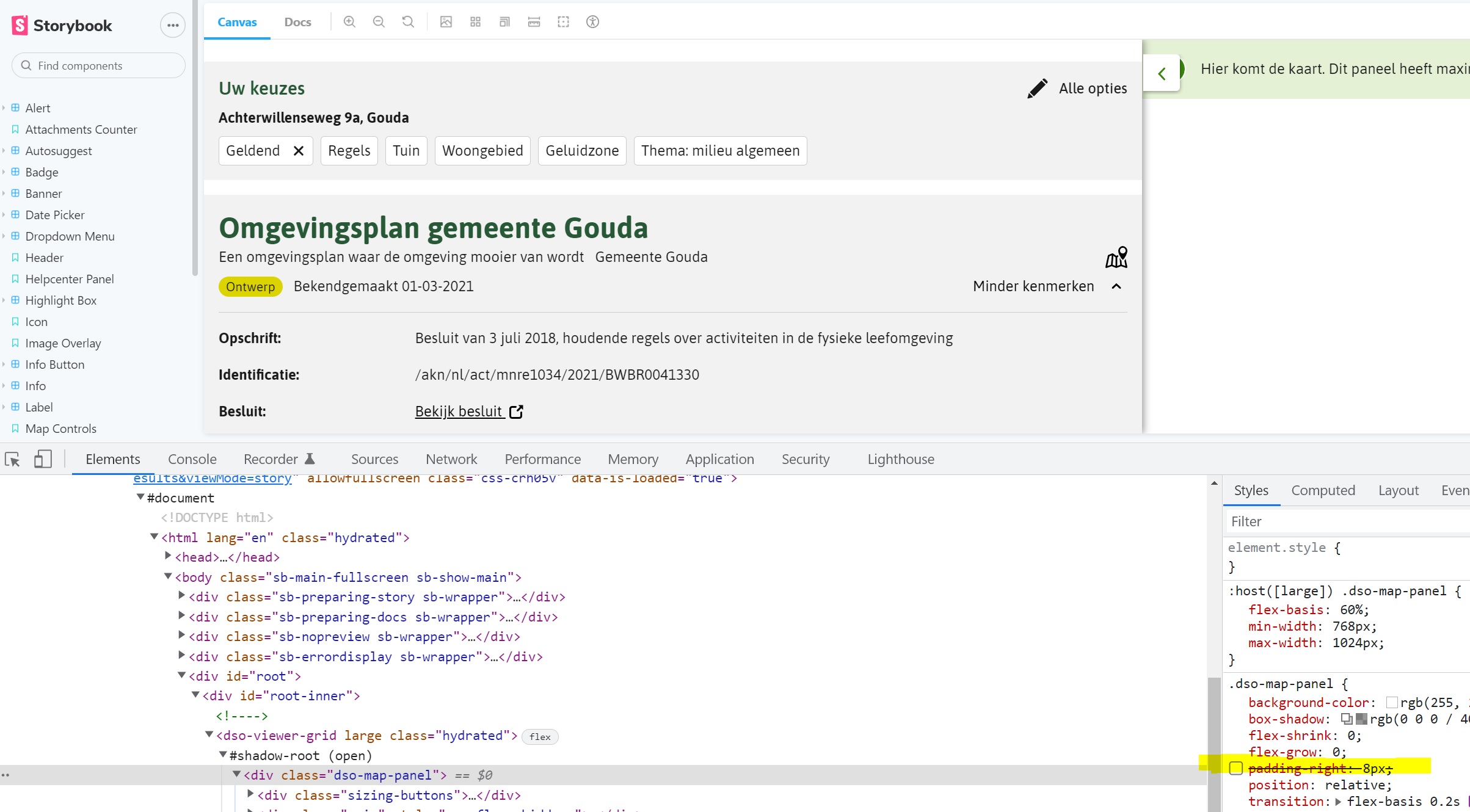Apply grid to the Storybook preview
This screenshot has width=1470, height=812.
(x=475, y=22)
